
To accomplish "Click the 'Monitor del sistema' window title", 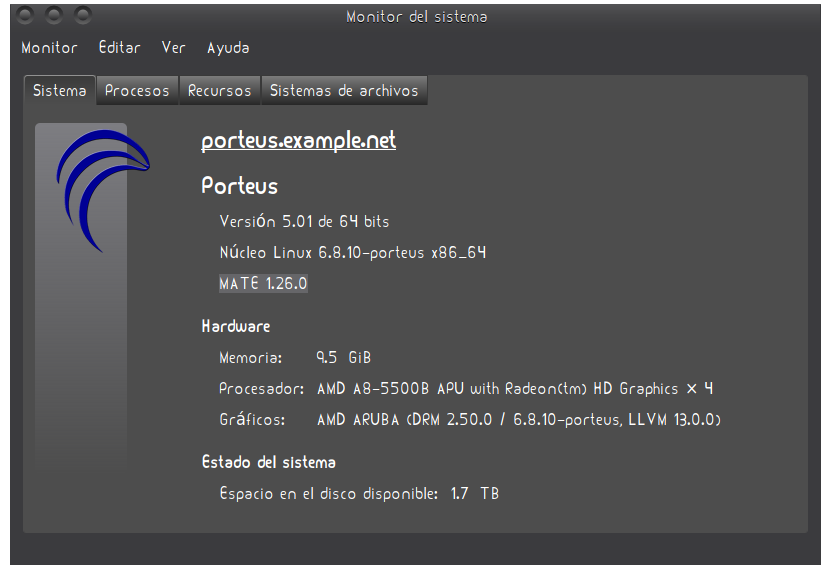I will 417,17.
